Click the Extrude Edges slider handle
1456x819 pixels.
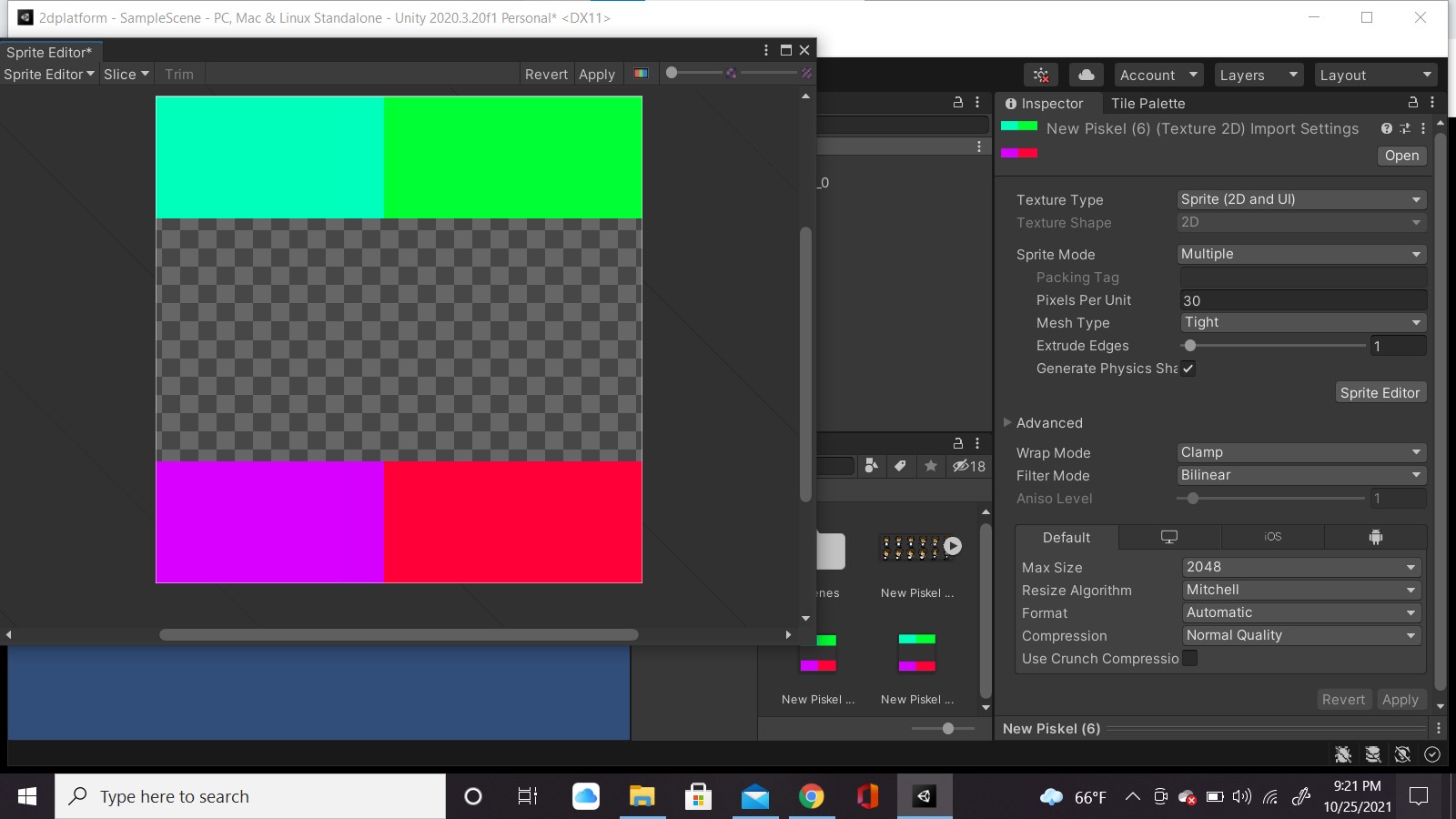[1190, 346]
